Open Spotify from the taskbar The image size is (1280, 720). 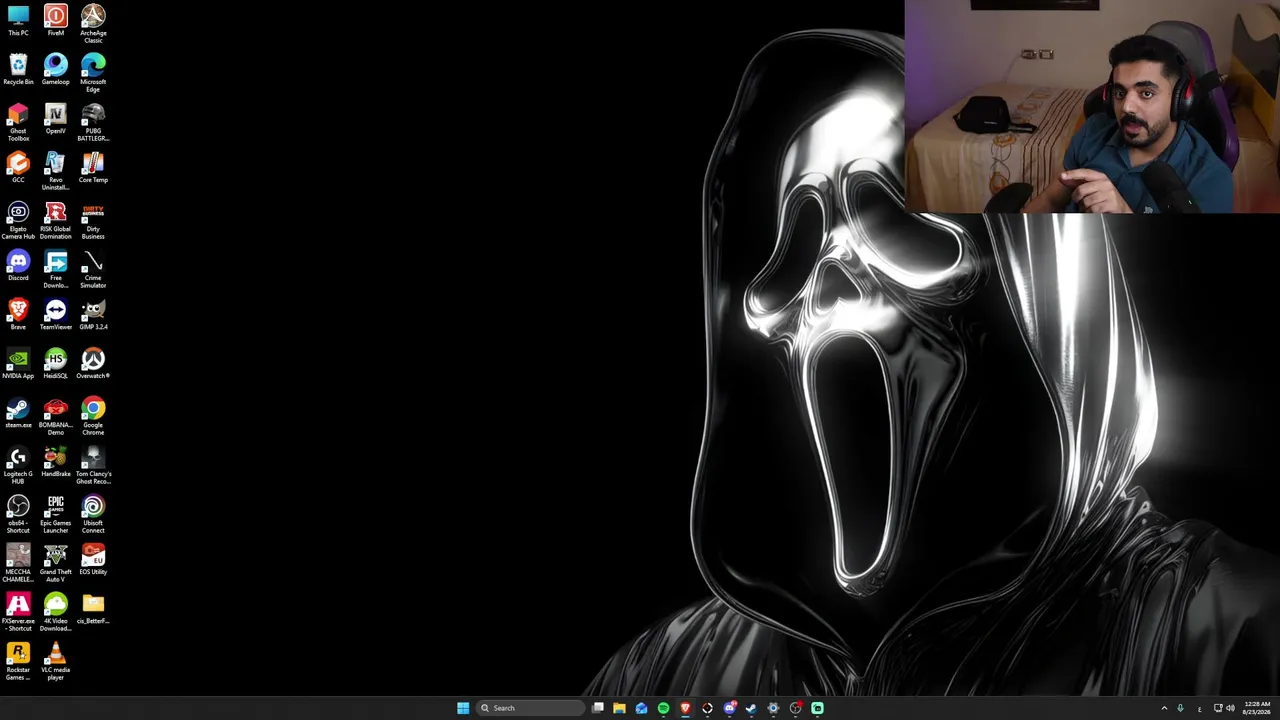point(663,708)
